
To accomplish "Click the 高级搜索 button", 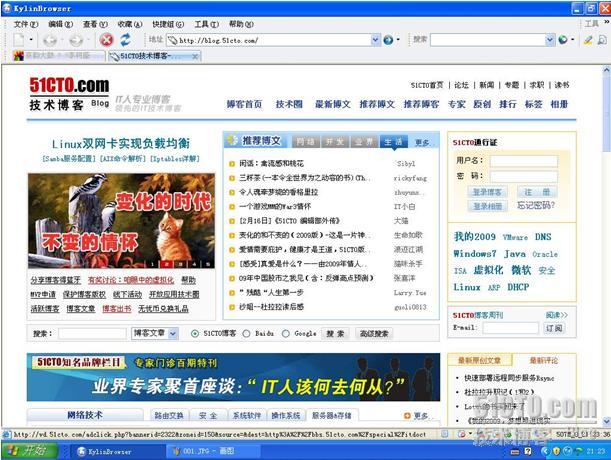I will point(374,334).
